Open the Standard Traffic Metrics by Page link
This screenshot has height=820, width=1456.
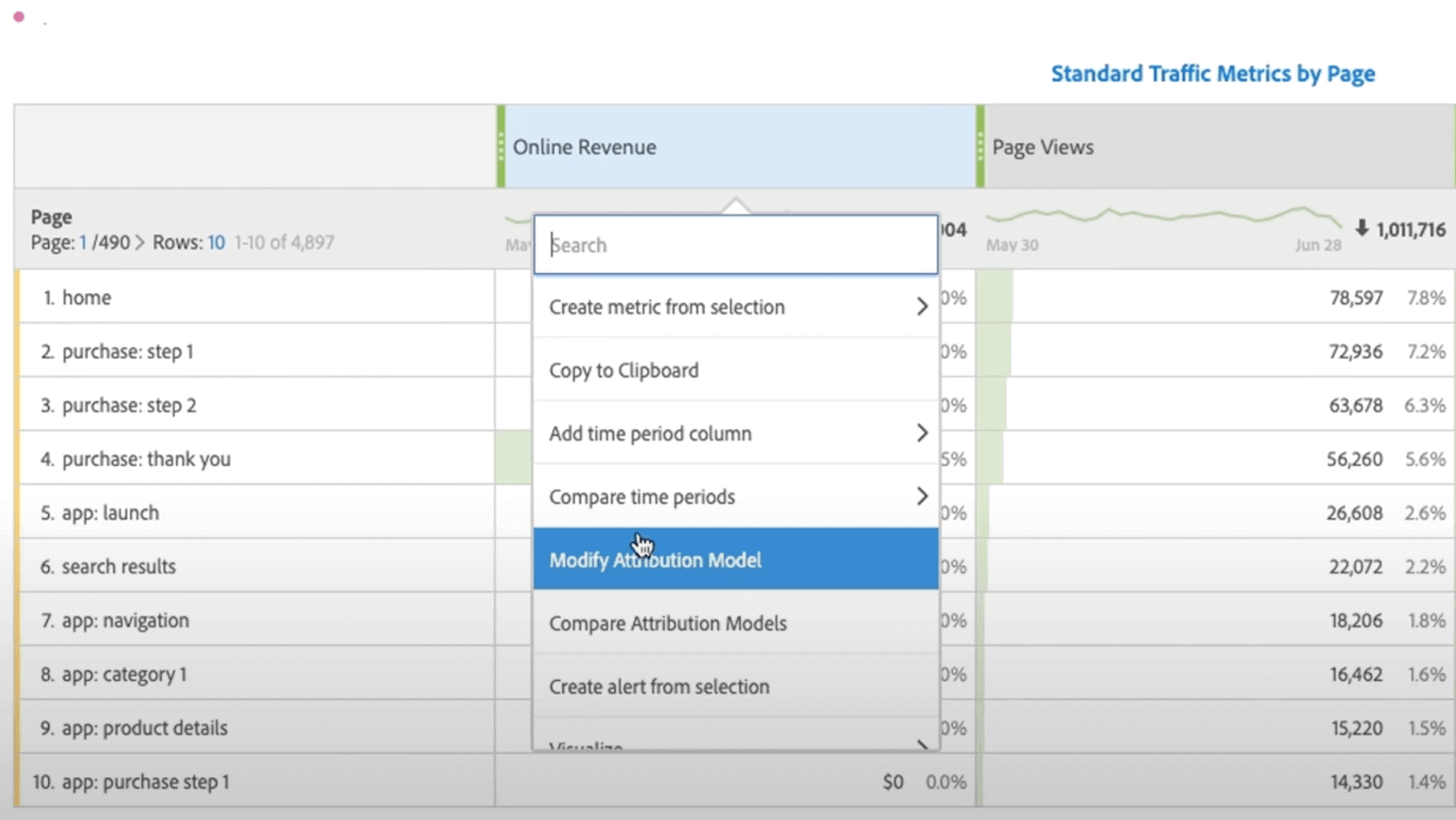pos(1212,74)
